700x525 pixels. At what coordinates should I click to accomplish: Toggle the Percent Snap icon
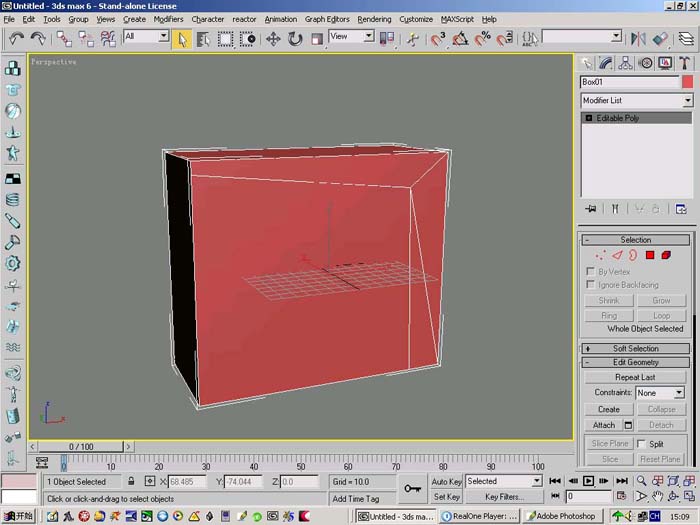(483, 39)
